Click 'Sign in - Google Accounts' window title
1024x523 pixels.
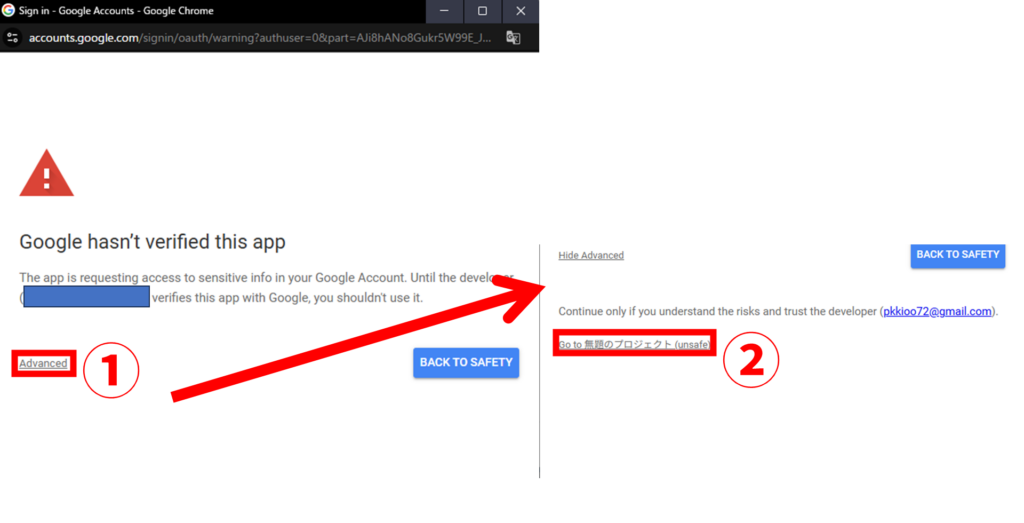click(116, 11)
